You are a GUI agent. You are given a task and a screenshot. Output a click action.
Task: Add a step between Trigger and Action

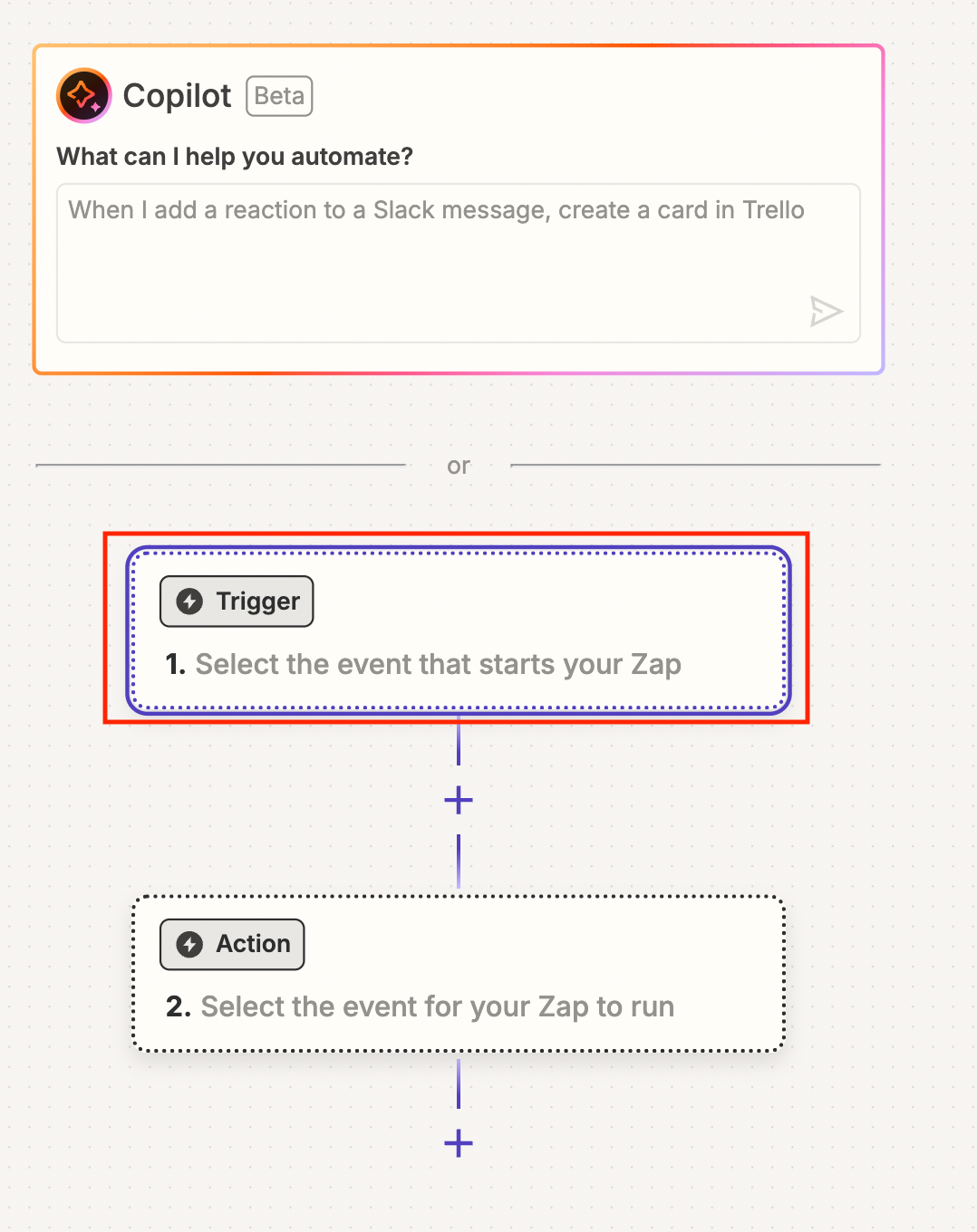point(459,800)
